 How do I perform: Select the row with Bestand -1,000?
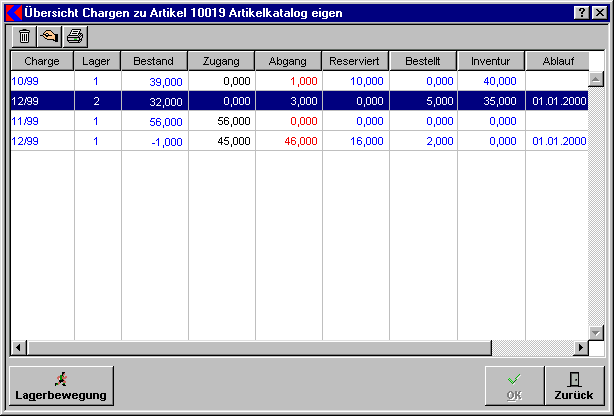pyautogui.click(x=154, y=141)
